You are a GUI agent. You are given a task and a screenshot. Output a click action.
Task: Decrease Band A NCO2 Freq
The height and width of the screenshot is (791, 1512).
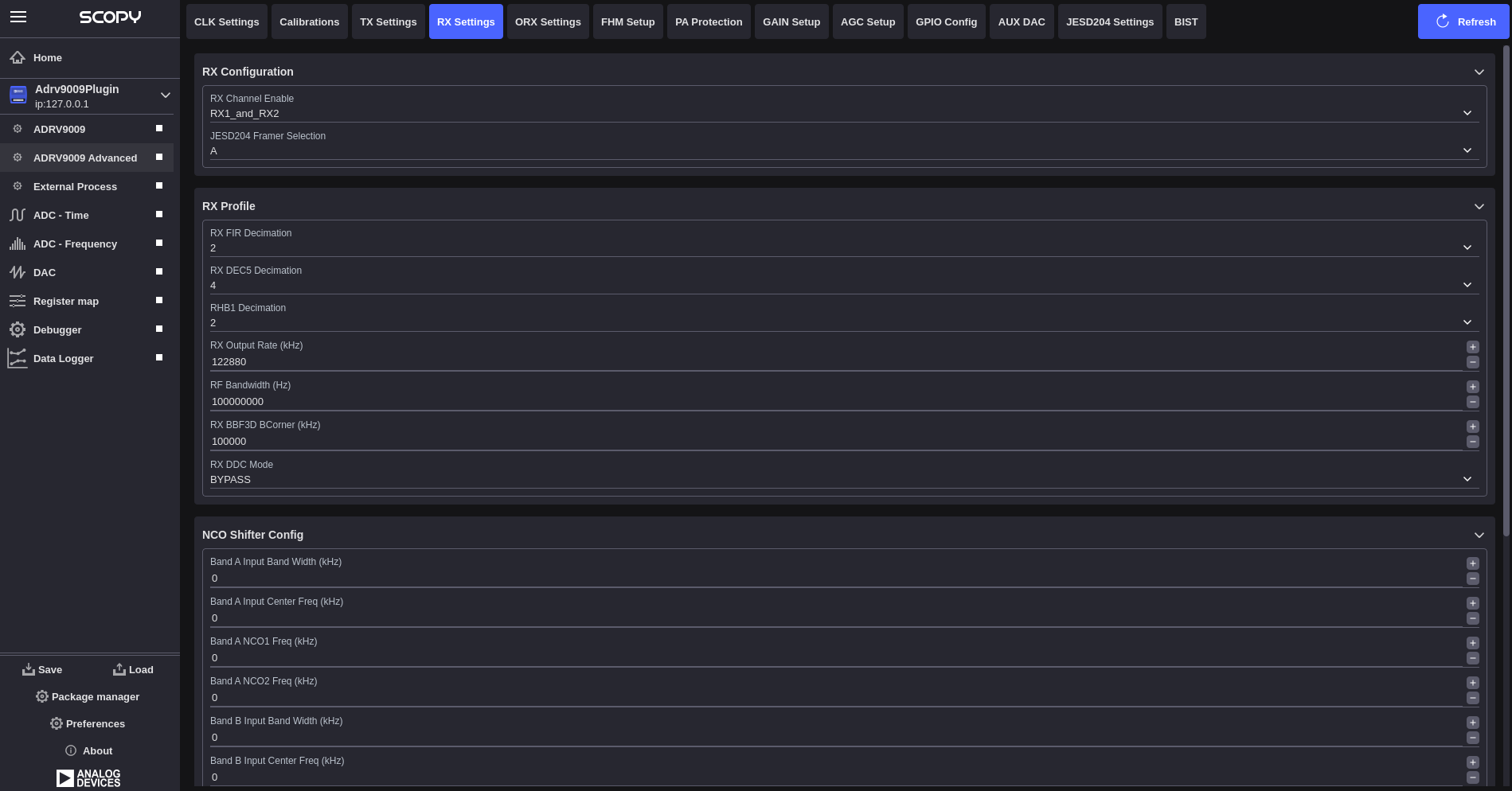[x=1473, y=698]
